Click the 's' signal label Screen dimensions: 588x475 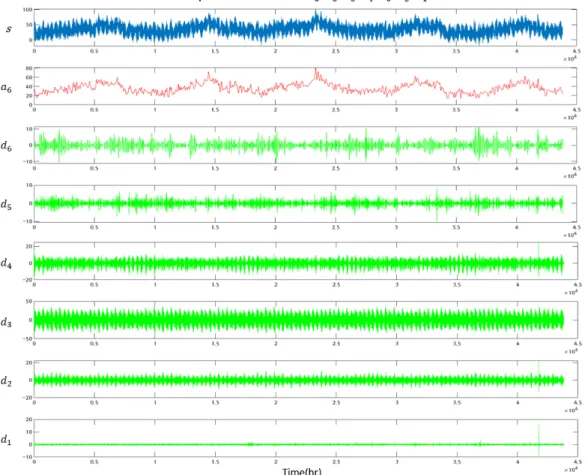[9, 29]
